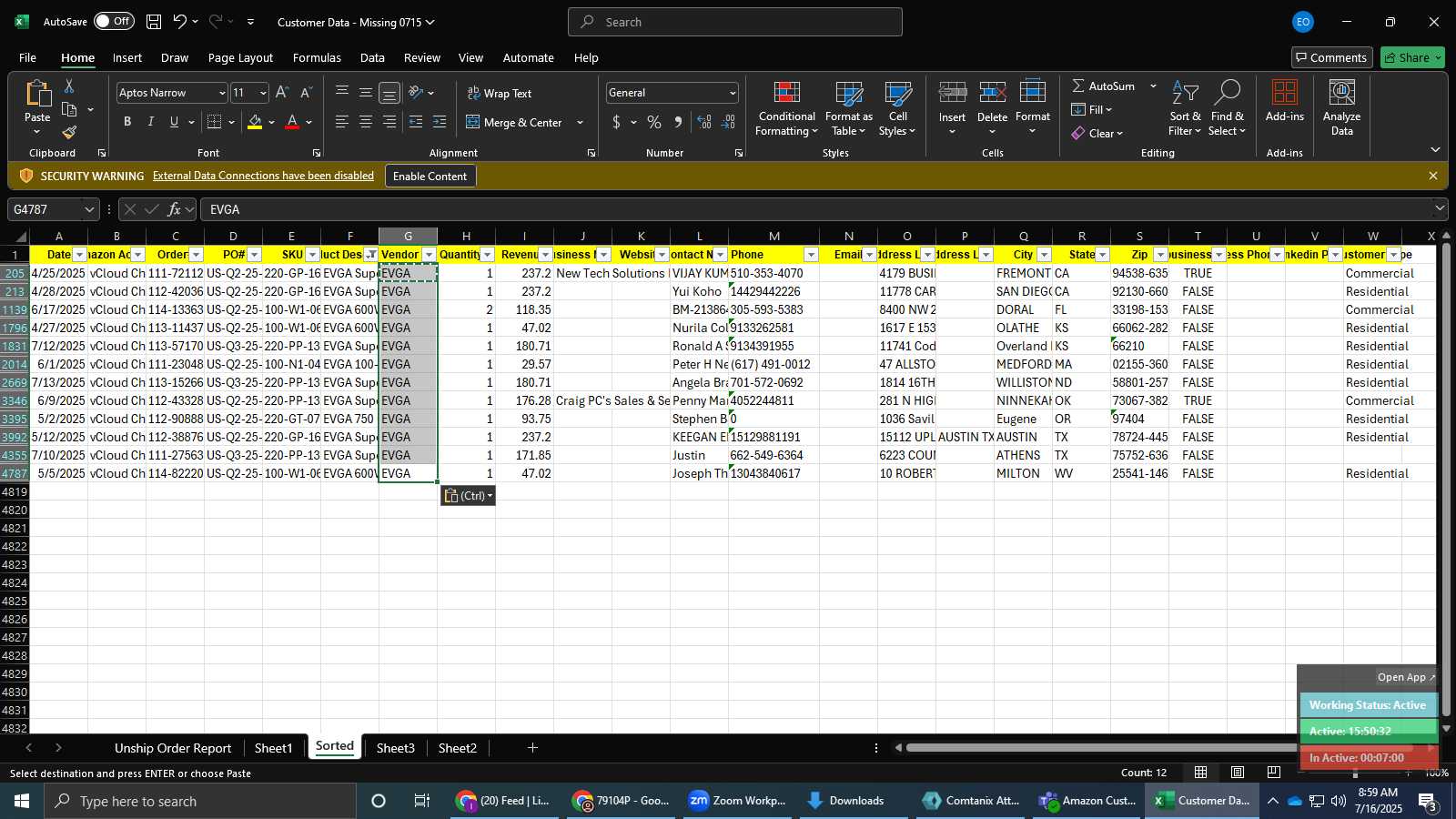The image size is (1456, 819).
Task: Toggle AutoSave switch
Action: pyautogui.click(x=114, y=21)
